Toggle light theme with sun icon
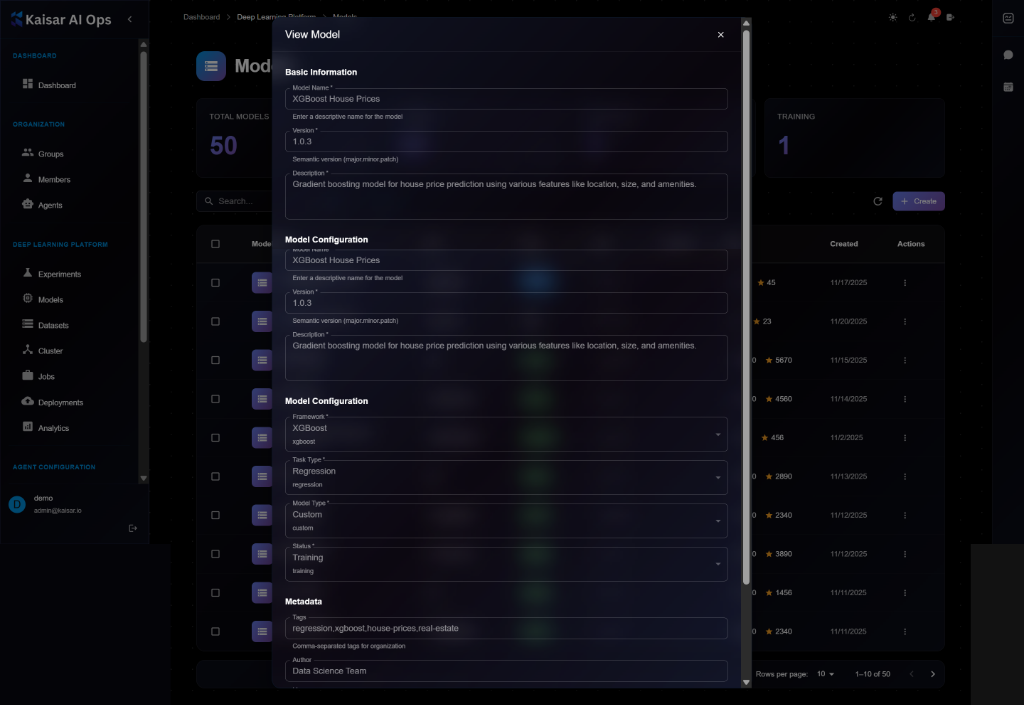 [892, 17]
